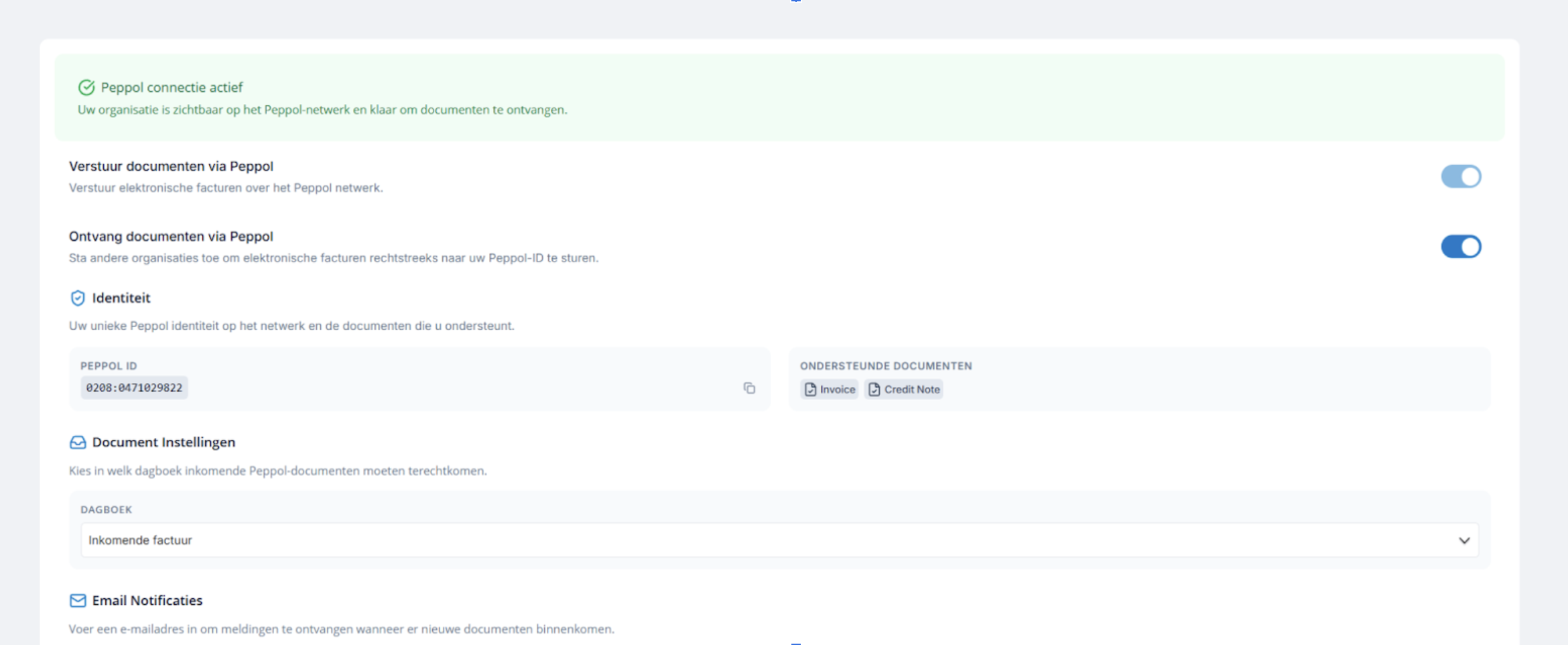Expand the Dagboek list using the chevron arrow

point(1464,540)
